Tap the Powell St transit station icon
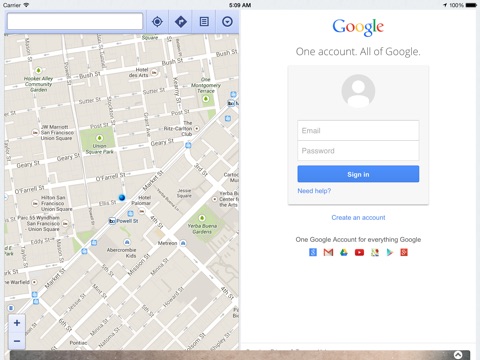The width and height of the screenshot is (480, 360). (x=112, y=221)
